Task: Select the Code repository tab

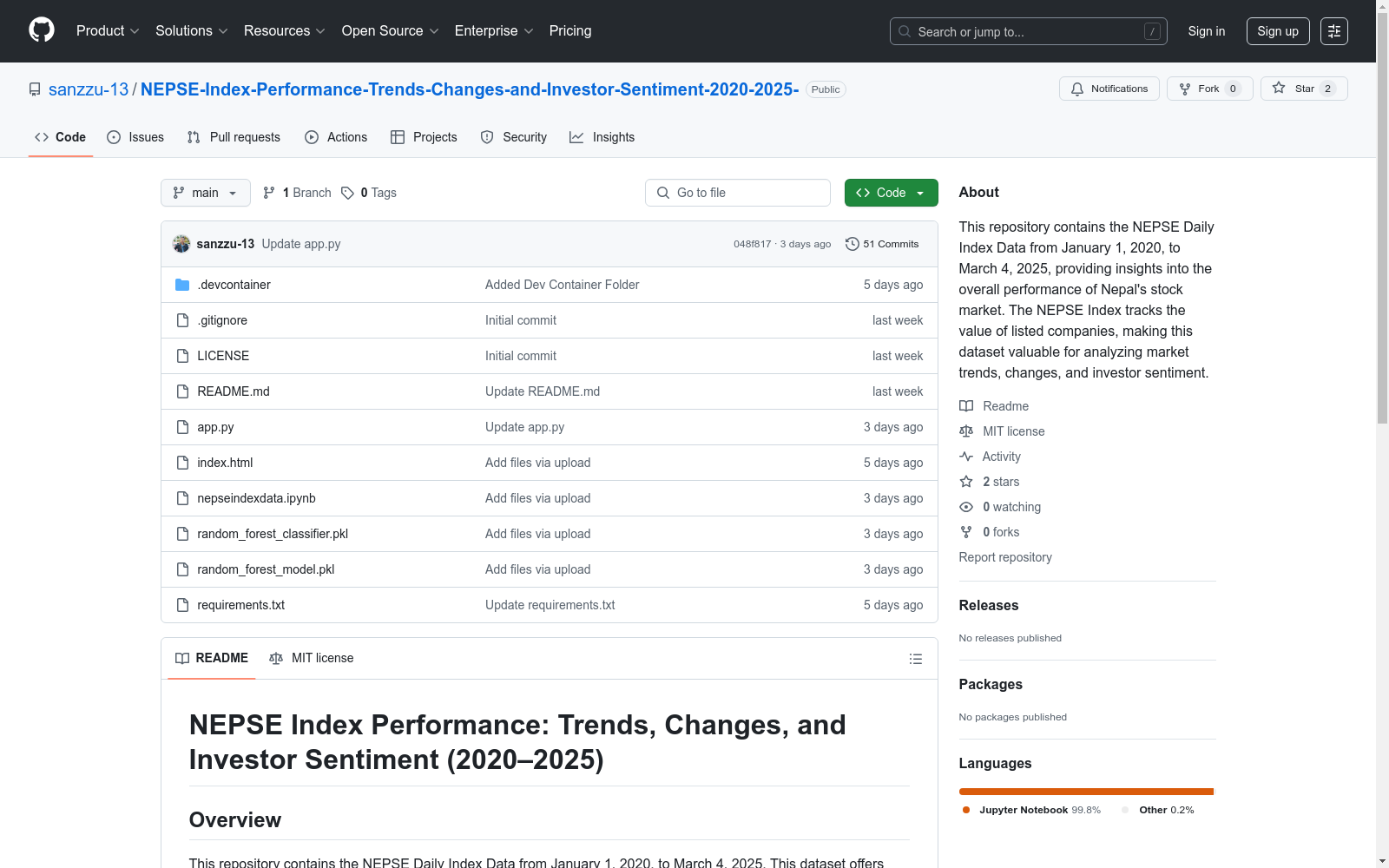Action: point(61,137)
